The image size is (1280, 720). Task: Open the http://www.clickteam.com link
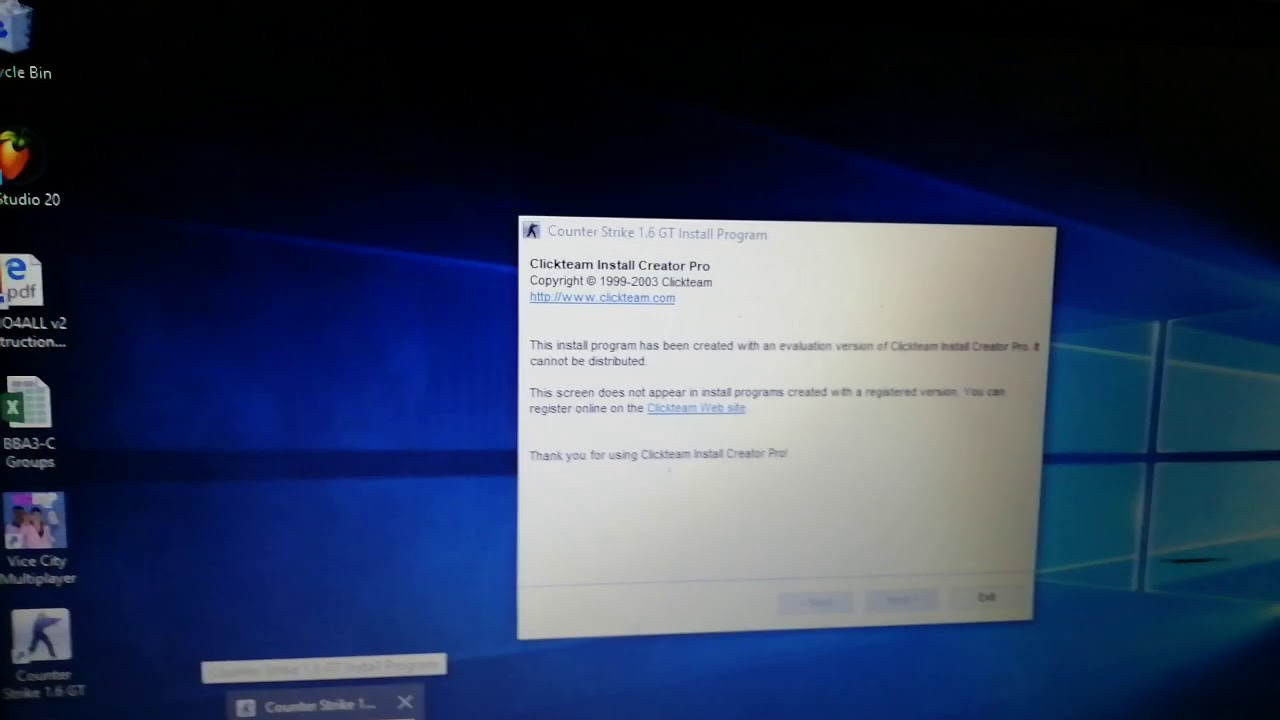click(602, 298)
